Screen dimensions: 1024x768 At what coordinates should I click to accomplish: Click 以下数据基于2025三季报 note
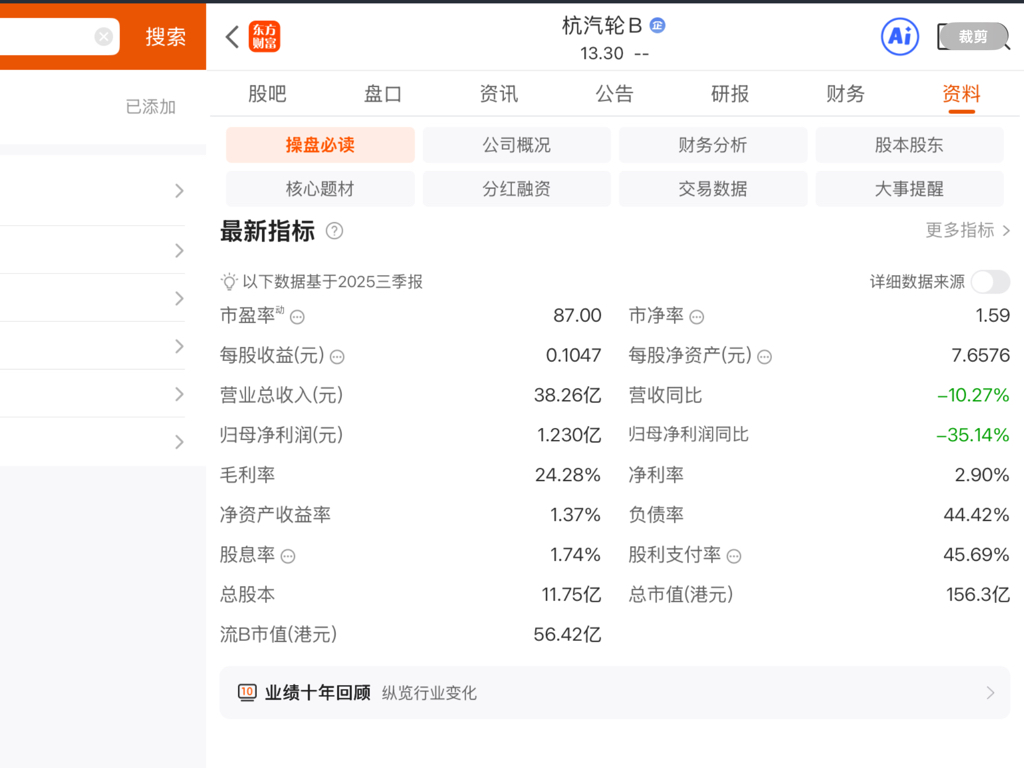332,281
